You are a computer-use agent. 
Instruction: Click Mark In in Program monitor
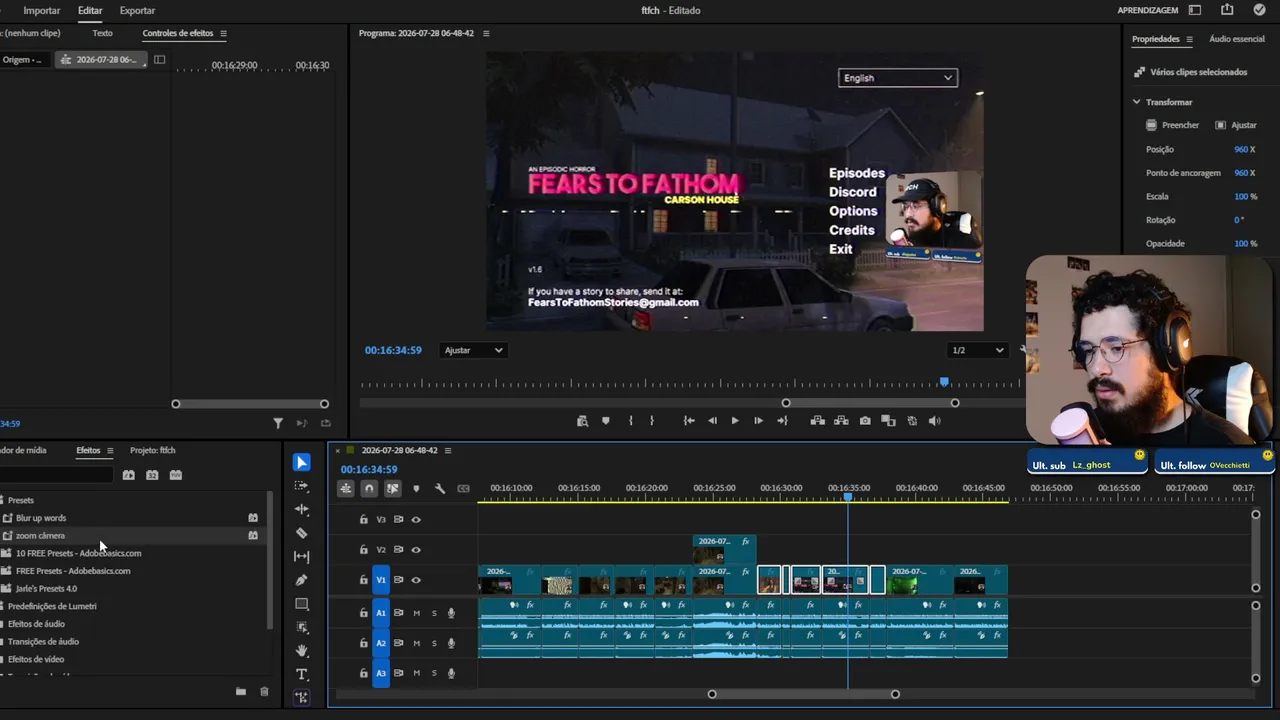(630, 421)
